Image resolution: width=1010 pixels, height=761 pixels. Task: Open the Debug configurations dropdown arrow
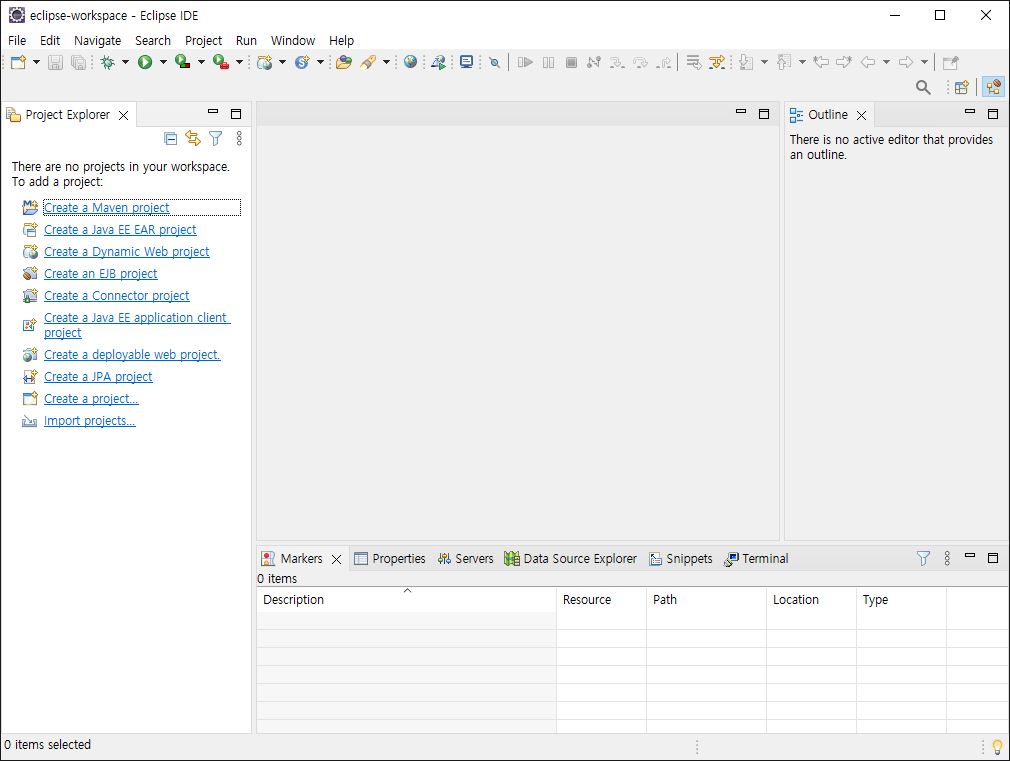[x=126, y=63]
